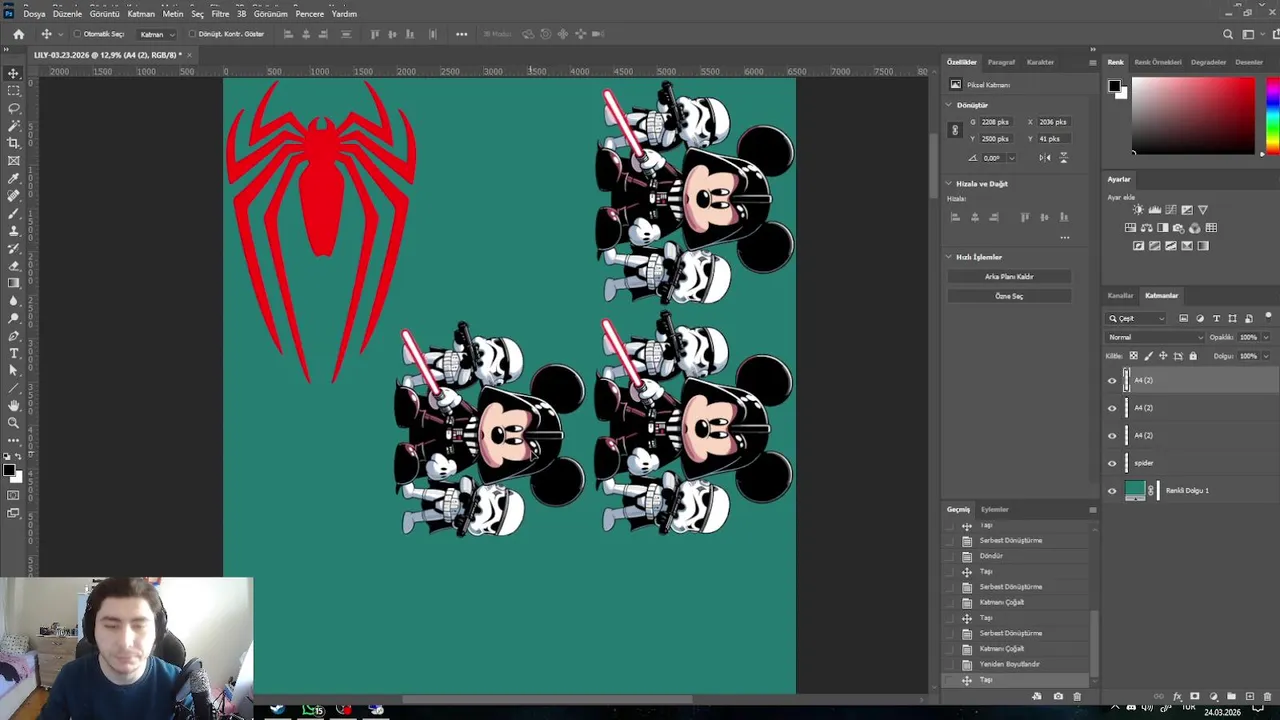Lock all for the layer (padlock icon)
Viewport: 1280px width, 720px height.
click(x=1193, y=356)
